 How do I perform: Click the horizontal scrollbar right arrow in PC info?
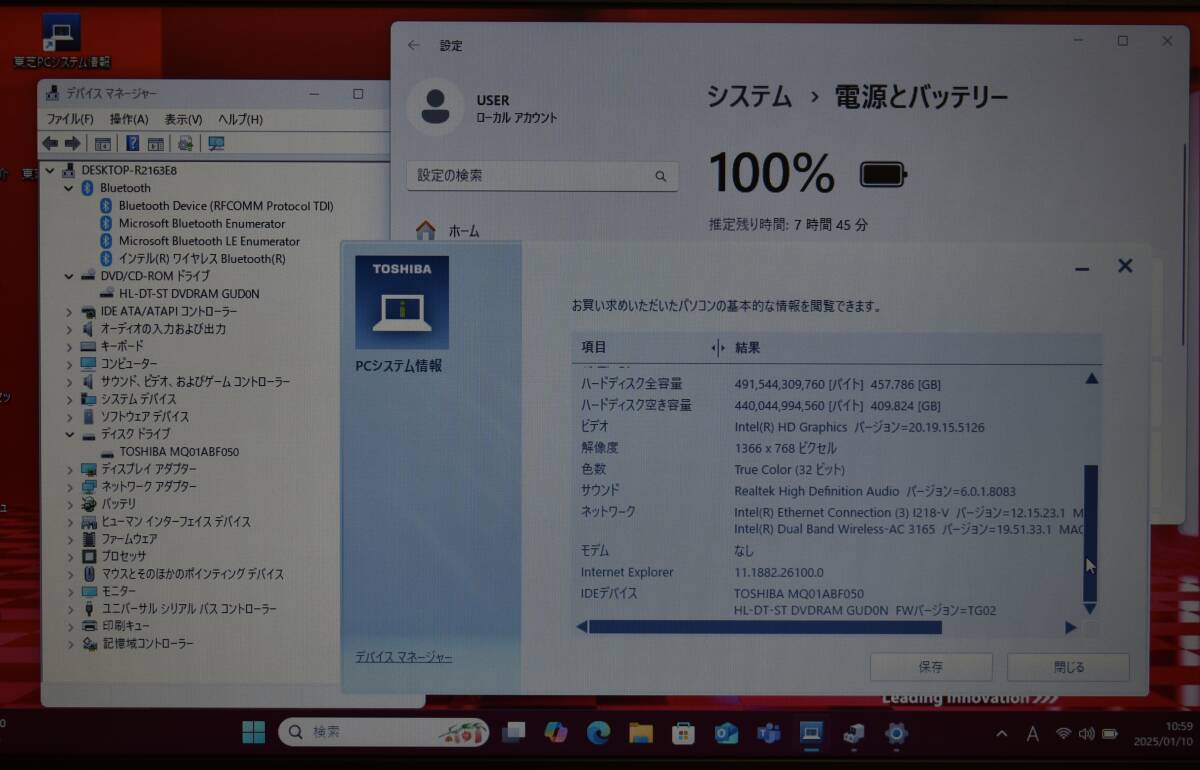click(1070, 628)
